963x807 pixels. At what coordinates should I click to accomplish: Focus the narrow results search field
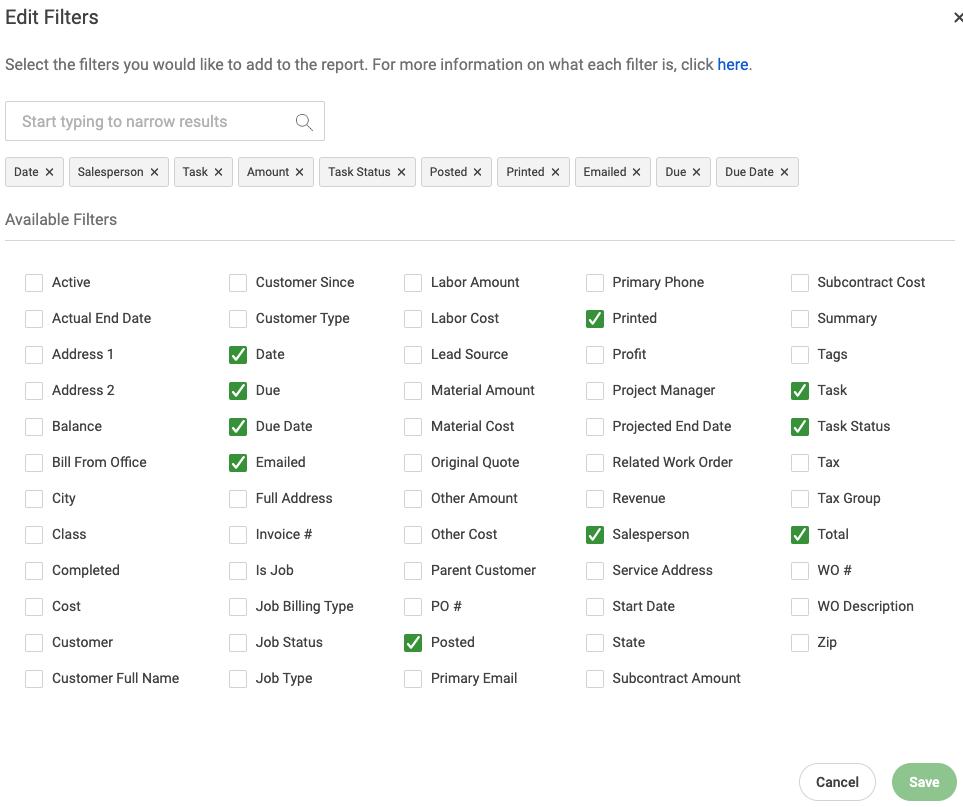[x=165, y=122]
